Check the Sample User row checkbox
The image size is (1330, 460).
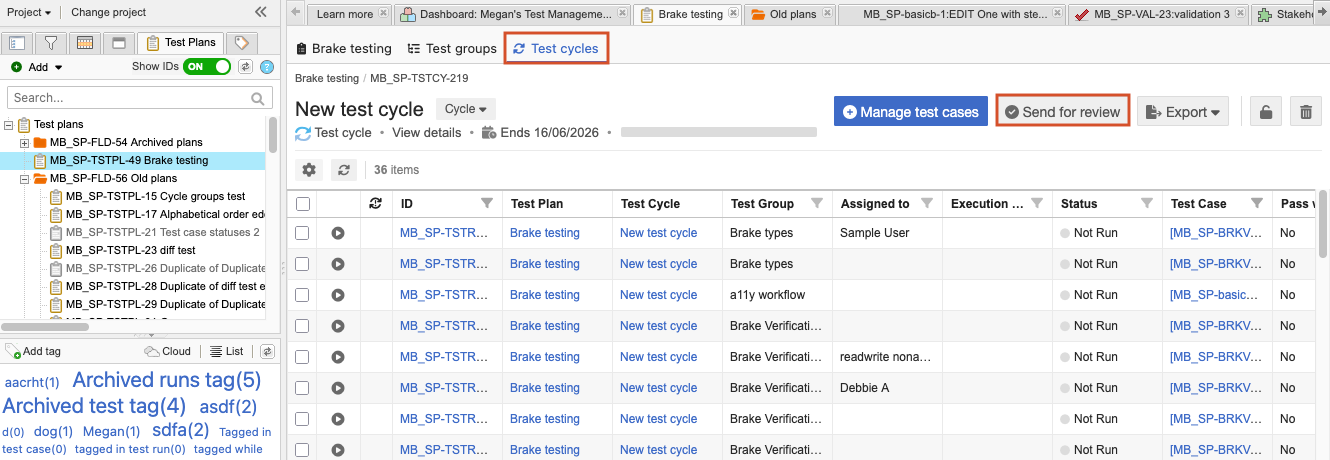point(303,233)
